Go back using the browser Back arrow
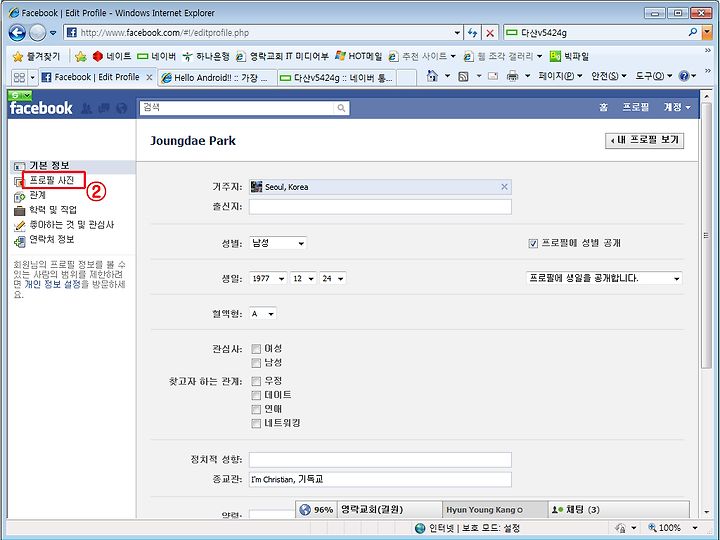720x540 pixels. 17,33
